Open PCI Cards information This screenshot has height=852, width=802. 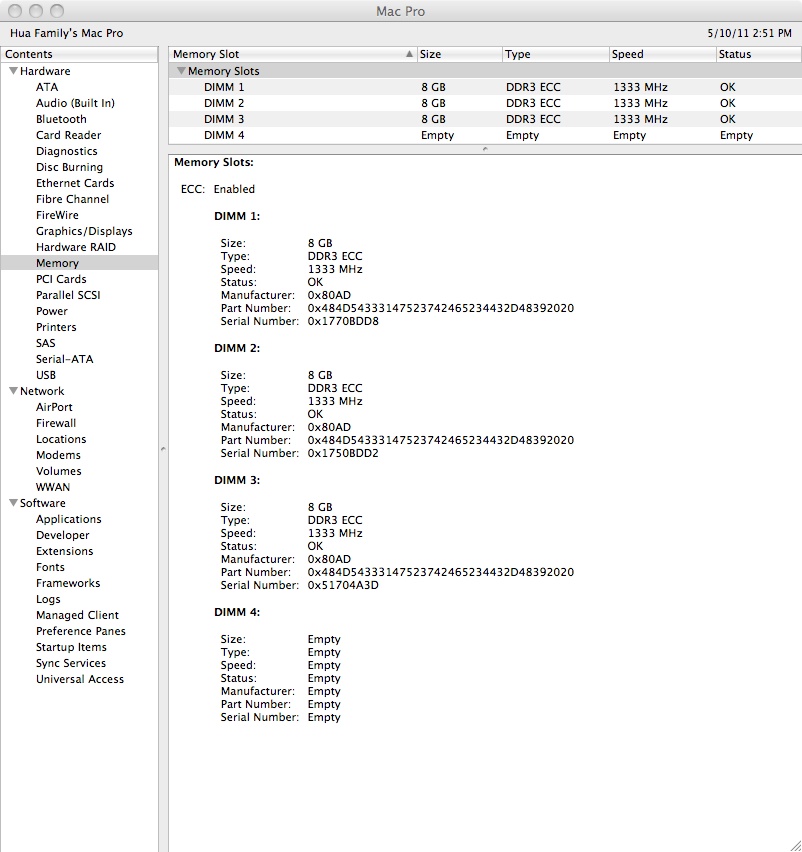pos(61,279)
